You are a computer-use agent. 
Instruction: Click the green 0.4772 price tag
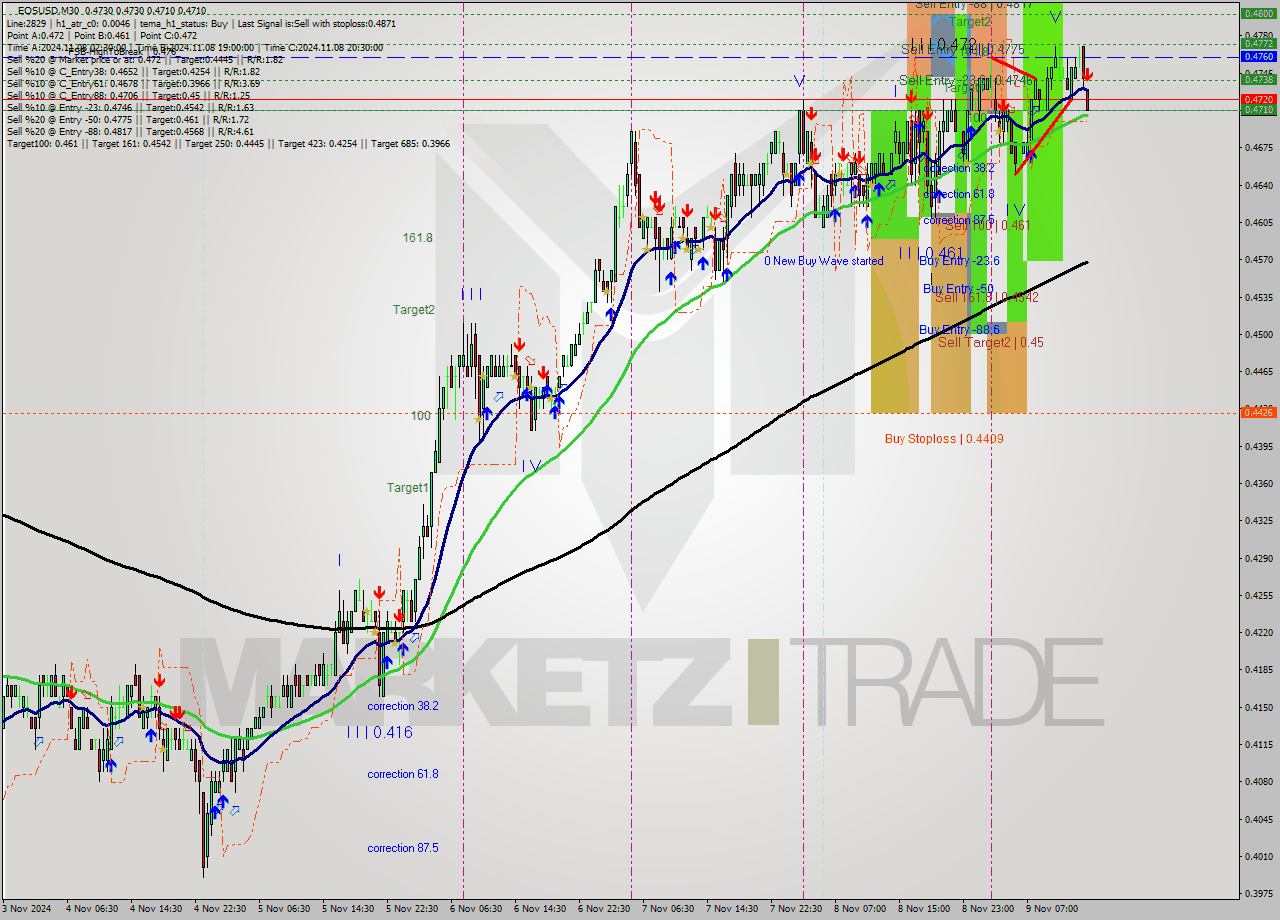1257,43
